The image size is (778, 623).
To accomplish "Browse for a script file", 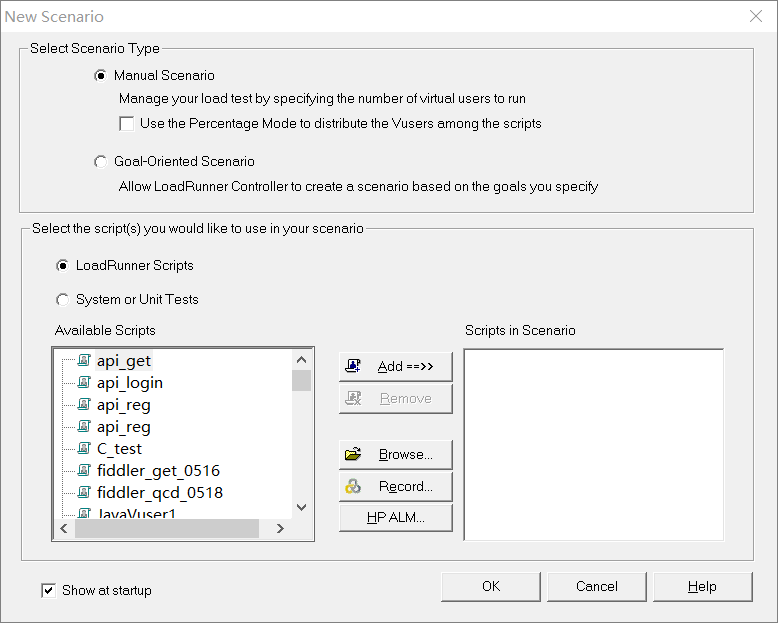I will 396,455.
